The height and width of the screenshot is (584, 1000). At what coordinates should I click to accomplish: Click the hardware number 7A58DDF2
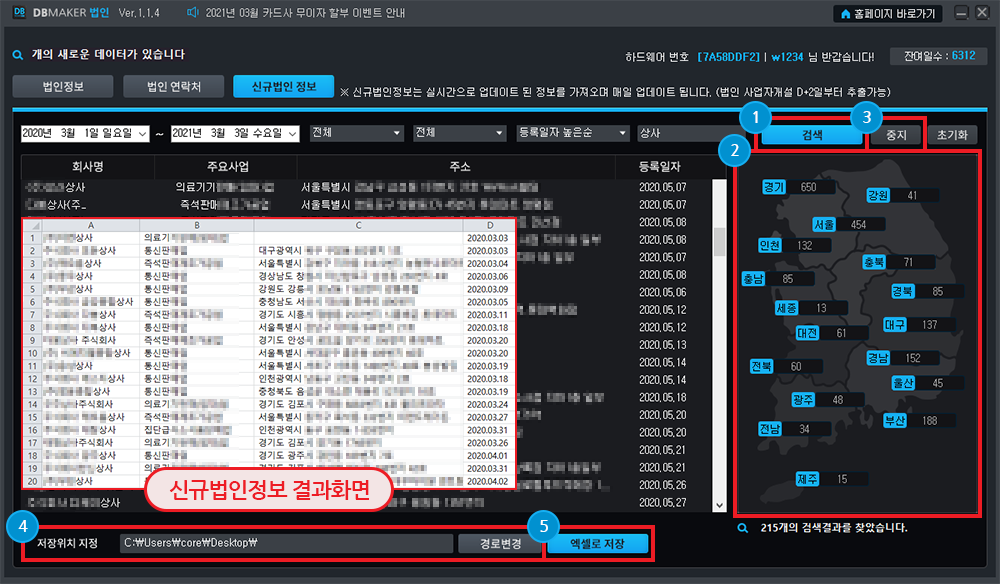pyautogui.click(x=728, y=57)
